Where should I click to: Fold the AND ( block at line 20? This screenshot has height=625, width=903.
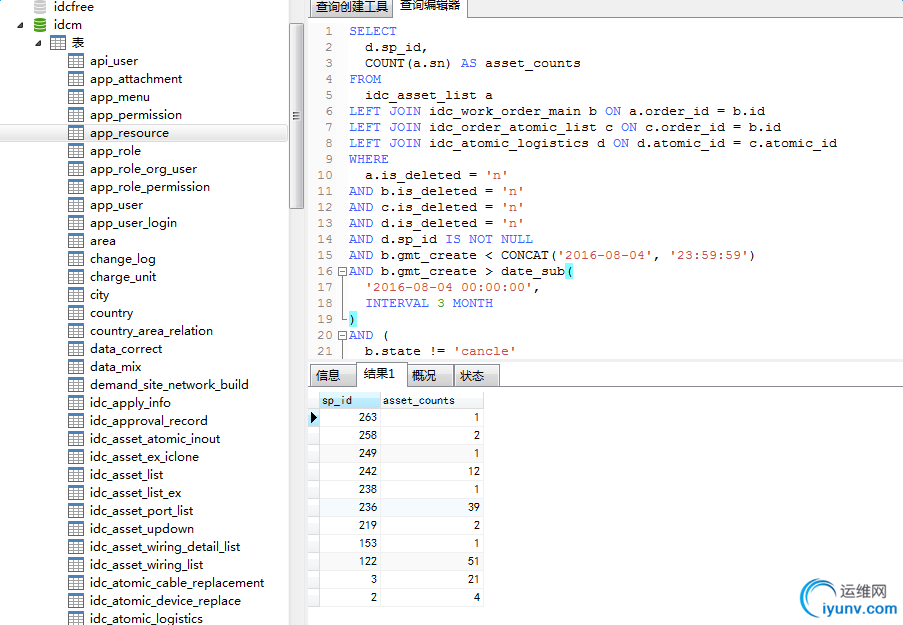(x=342, y=336)
